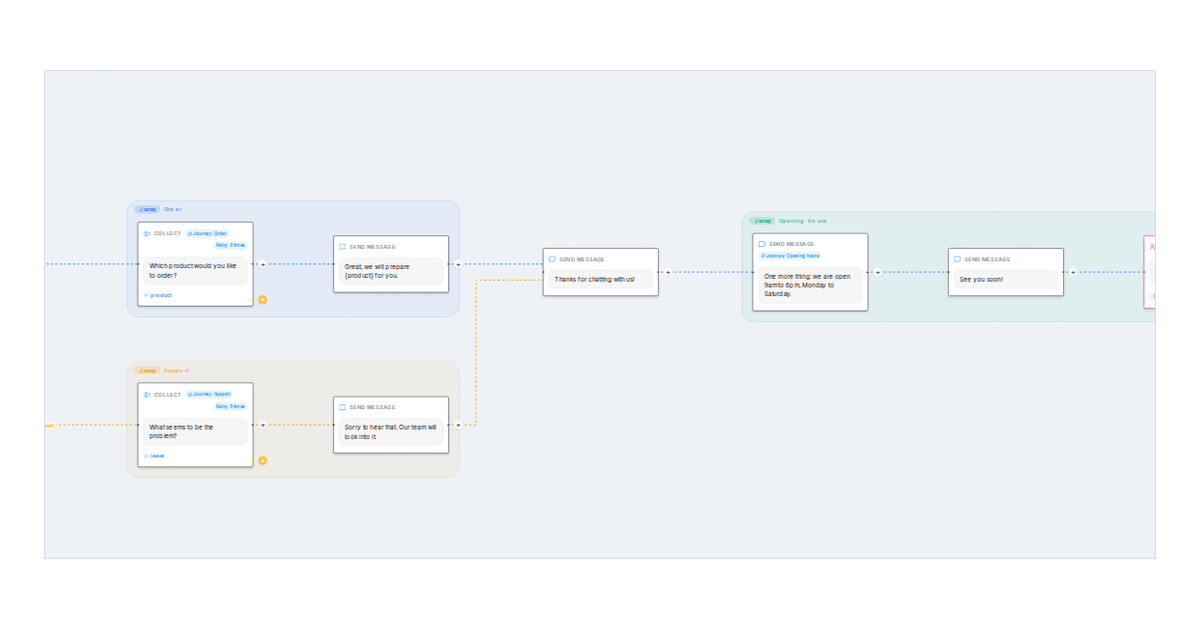Click the message icon on the 'One more thing' node
1200x630 pixels.
coord(762,244)
